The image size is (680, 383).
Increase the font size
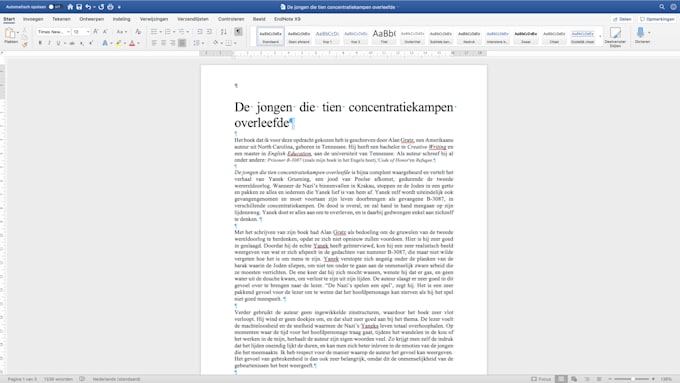95,32
